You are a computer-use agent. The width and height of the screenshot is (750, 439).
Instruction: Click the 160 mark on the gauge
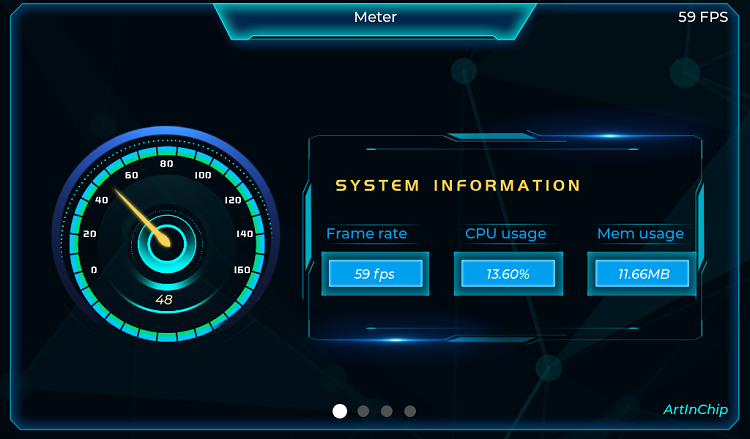241,270
